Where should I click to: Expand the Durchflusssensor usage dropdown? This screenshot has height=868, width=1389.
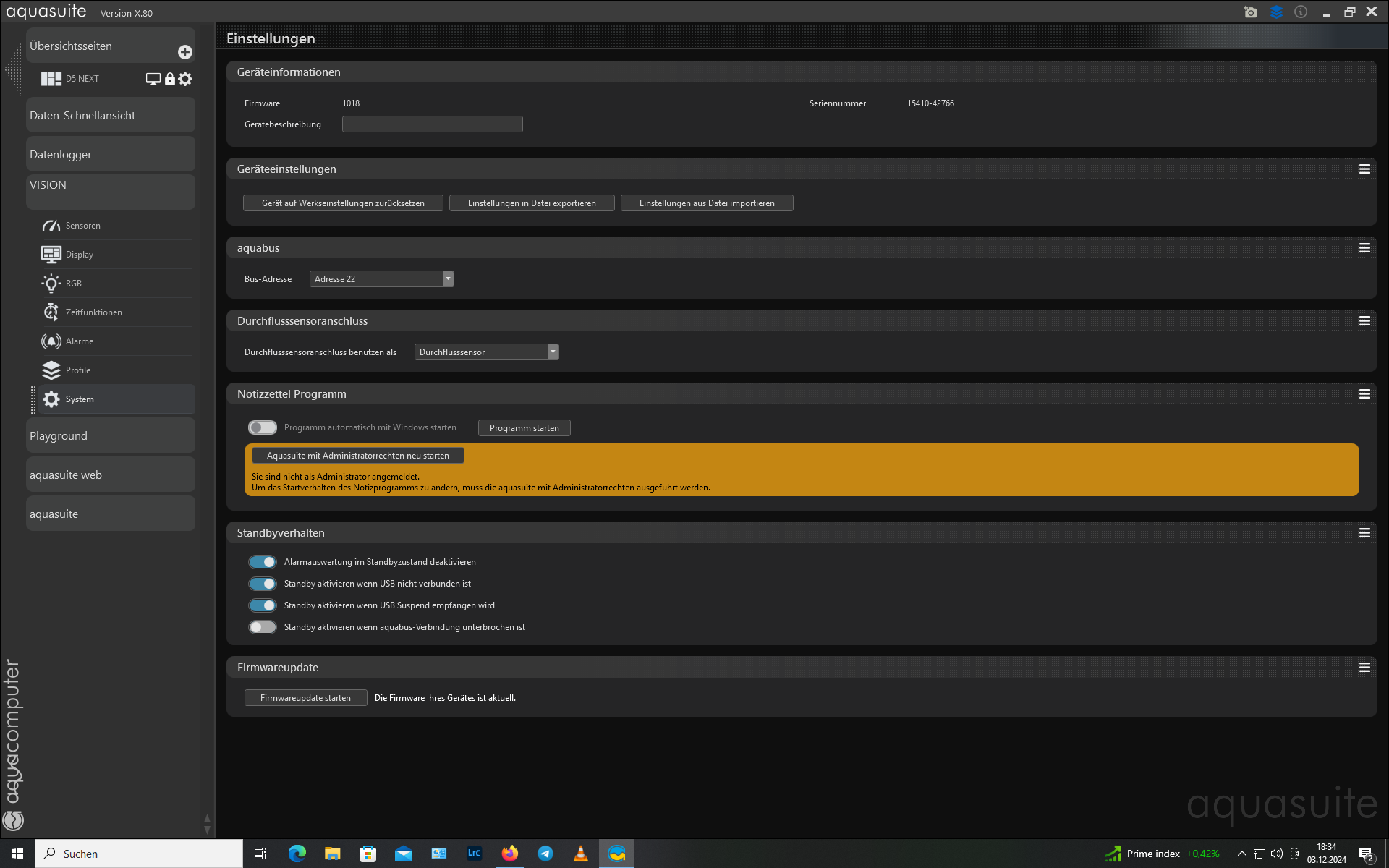click(486, 352)
